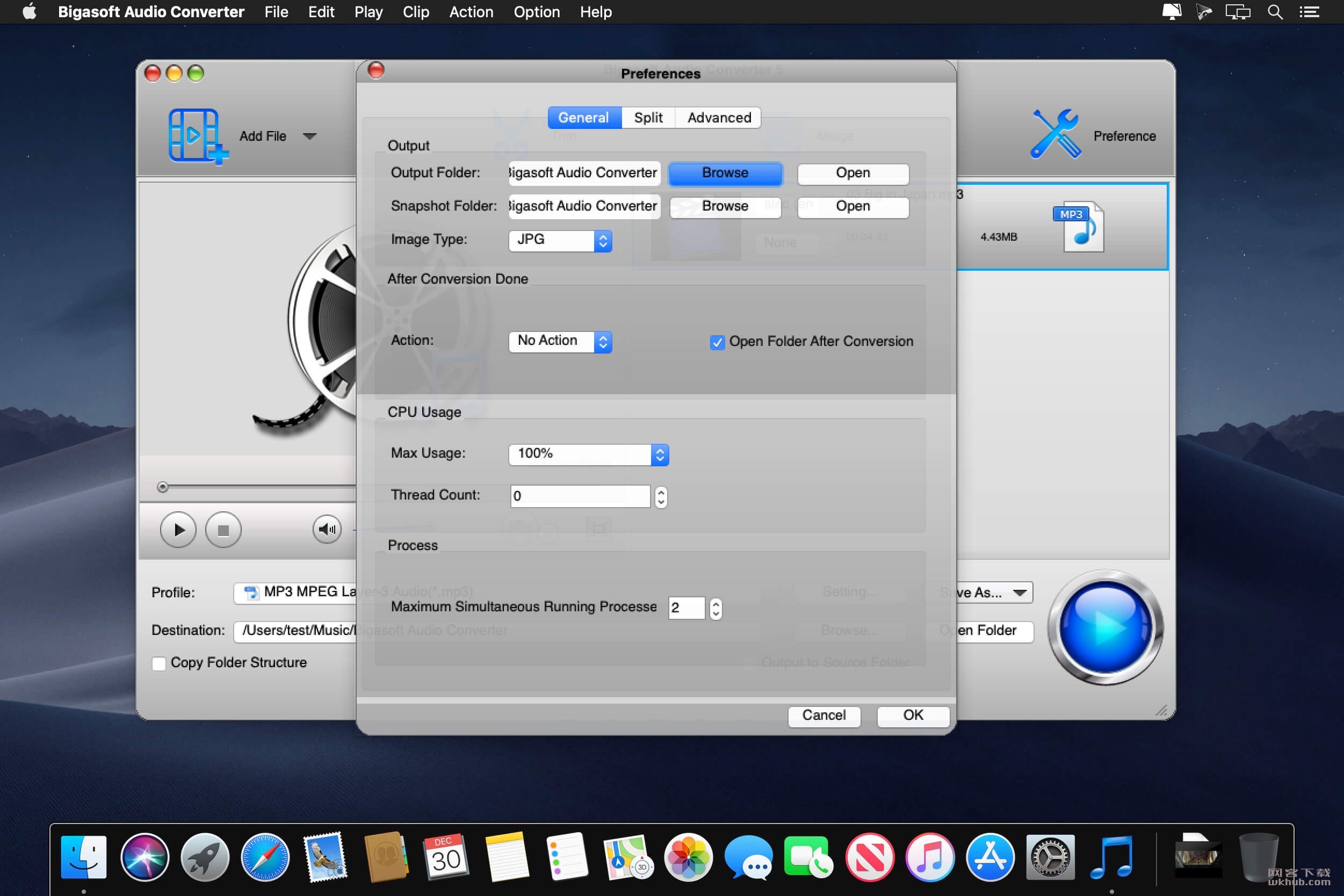Open System Preferences gear in the dock
The width and height of the screenshot is (1344, 896).
1050,857
